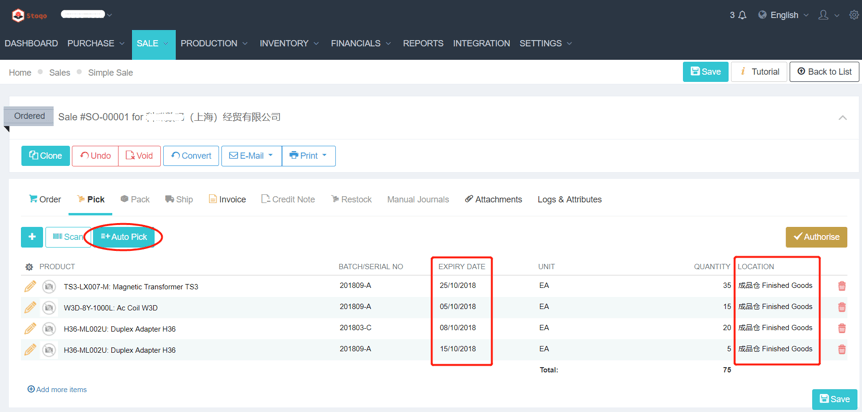Save using the bottom Save button
862x412 pixels.
(x=835, y=399)
